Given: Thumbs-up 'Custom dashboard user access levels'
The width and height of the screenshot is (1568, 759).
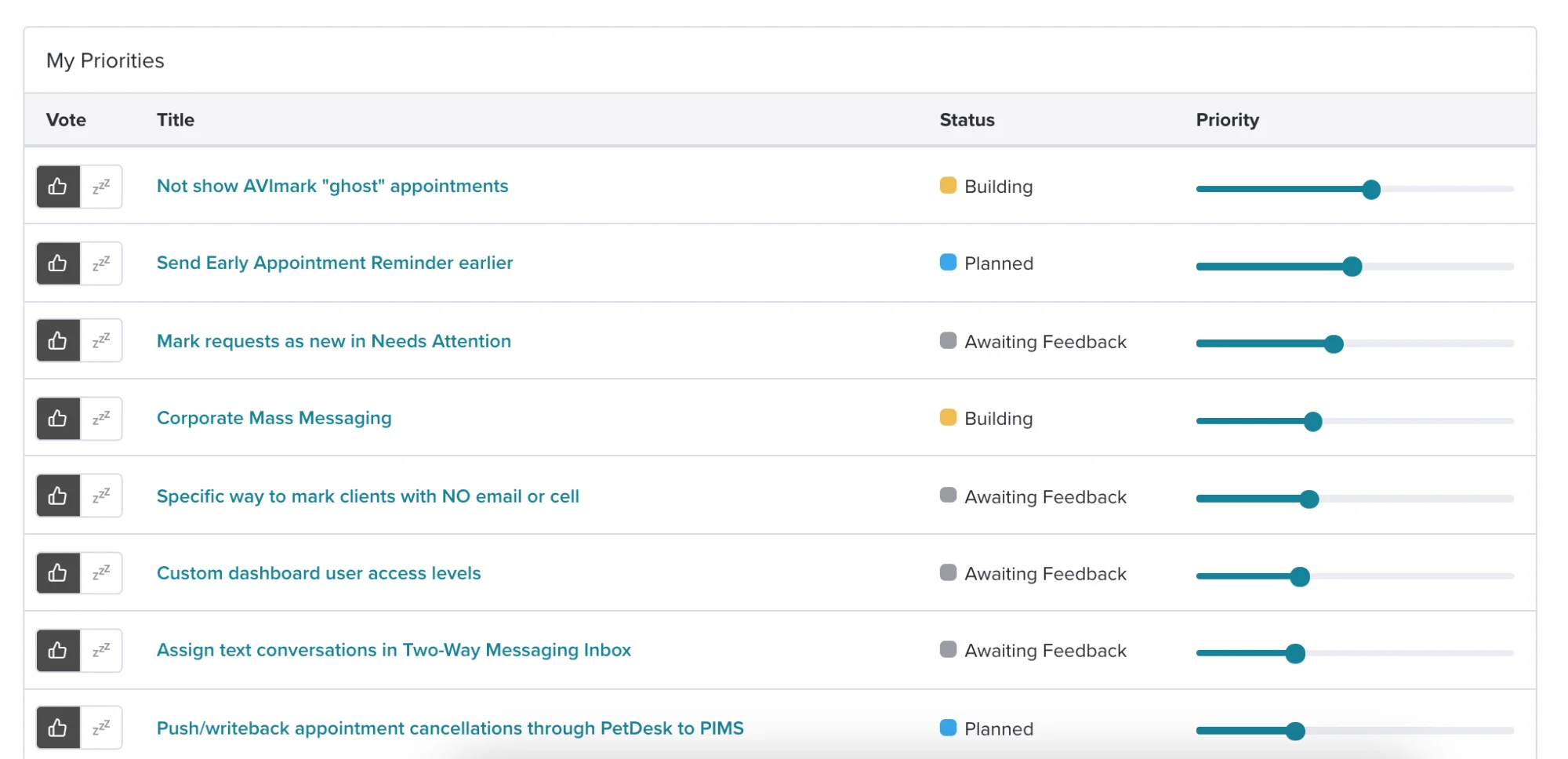Looking at the screenshot, I should [x=58, y=572].
